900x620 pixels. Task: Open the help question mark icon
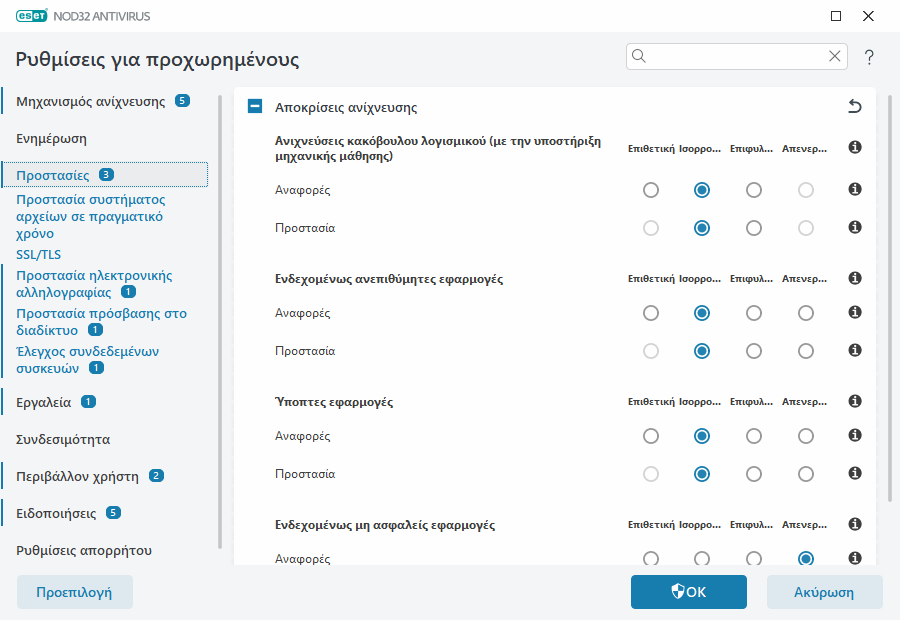pos(869,57)
